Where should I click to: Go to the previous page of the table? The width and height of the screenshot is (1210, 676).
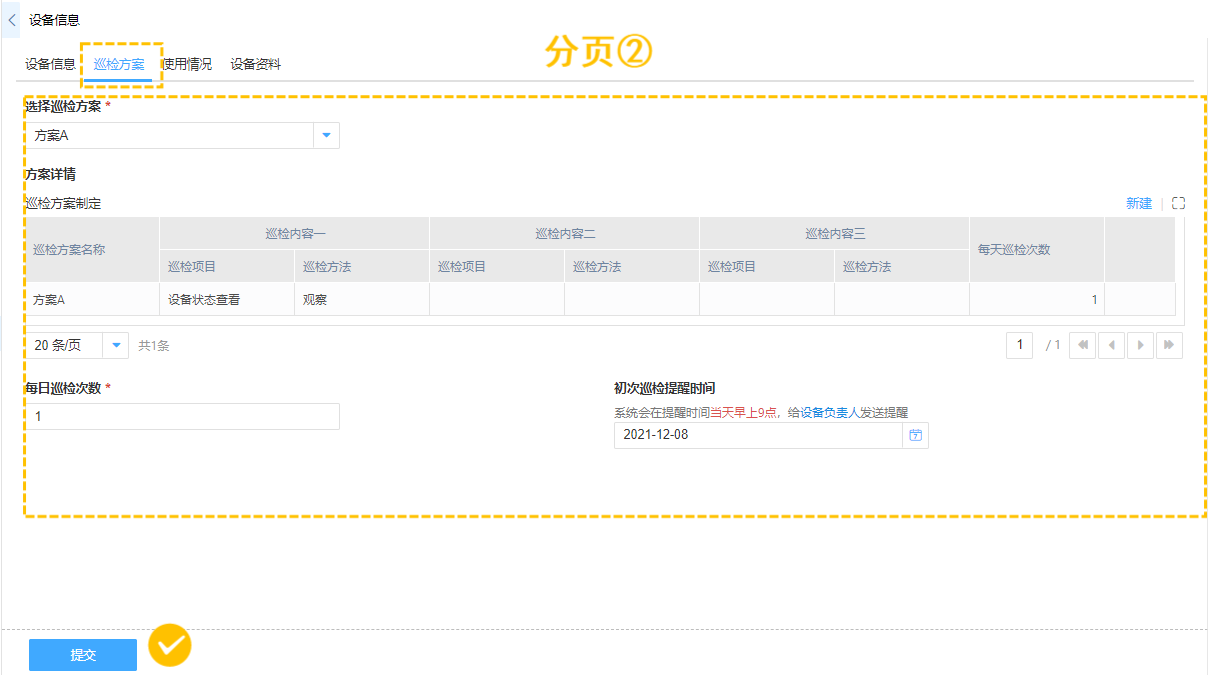coord(1111,346)
